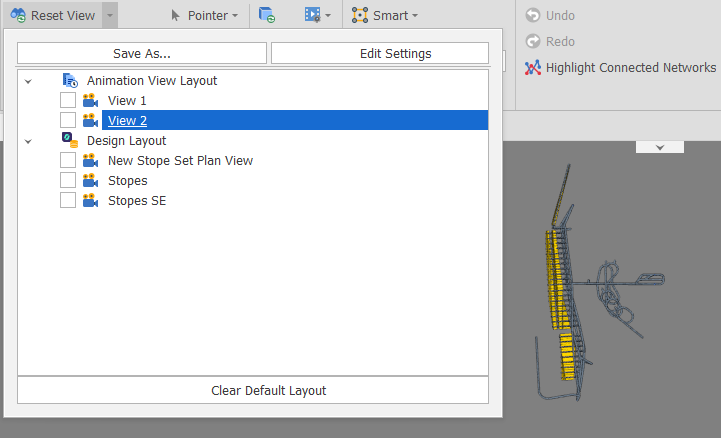Open the Reset View dropdown arrow
The image size is (721, 438).
[x=110, y=15]
